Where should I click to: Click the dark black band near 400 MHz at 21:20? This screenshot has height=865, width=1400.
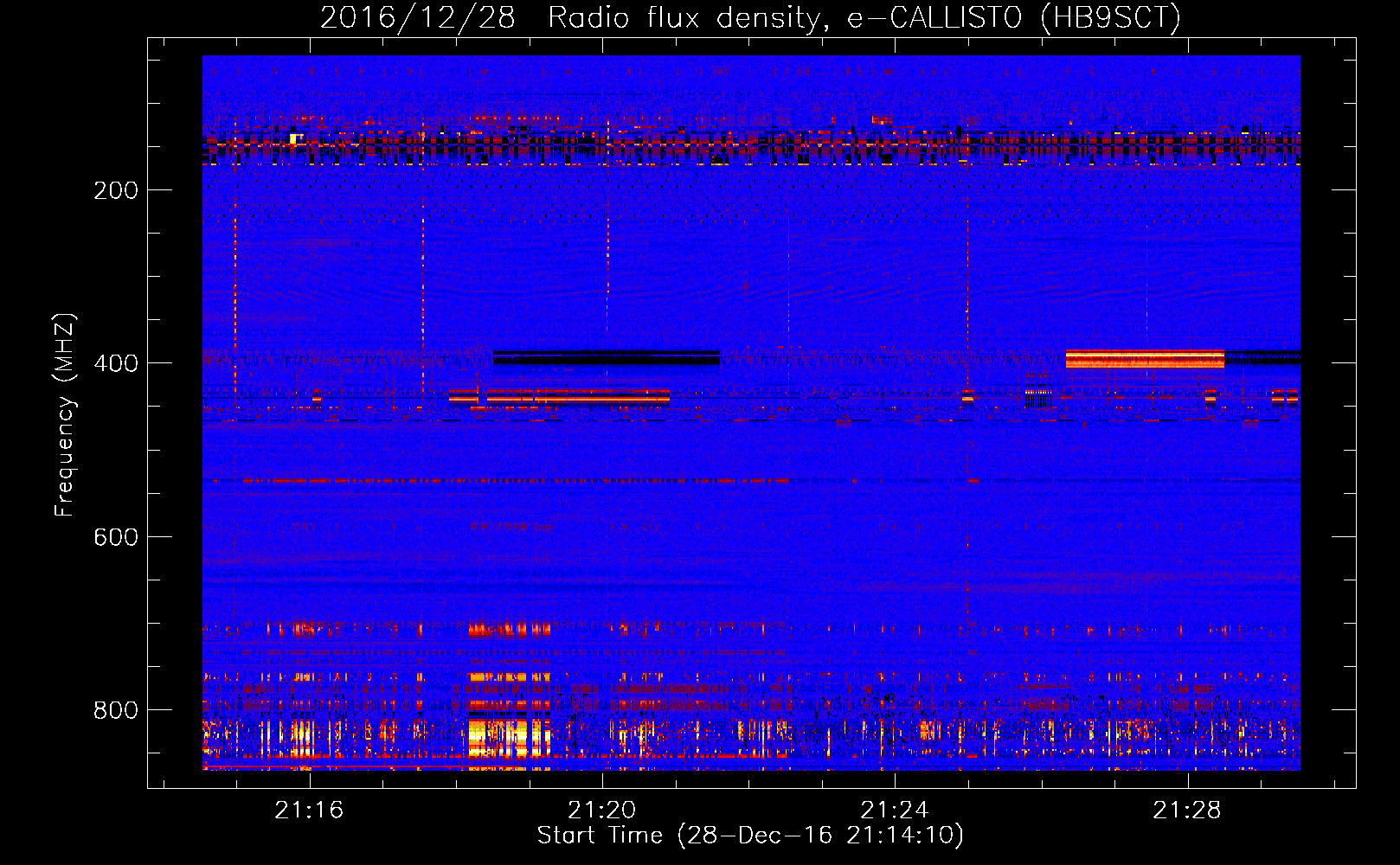pos(606,357)
